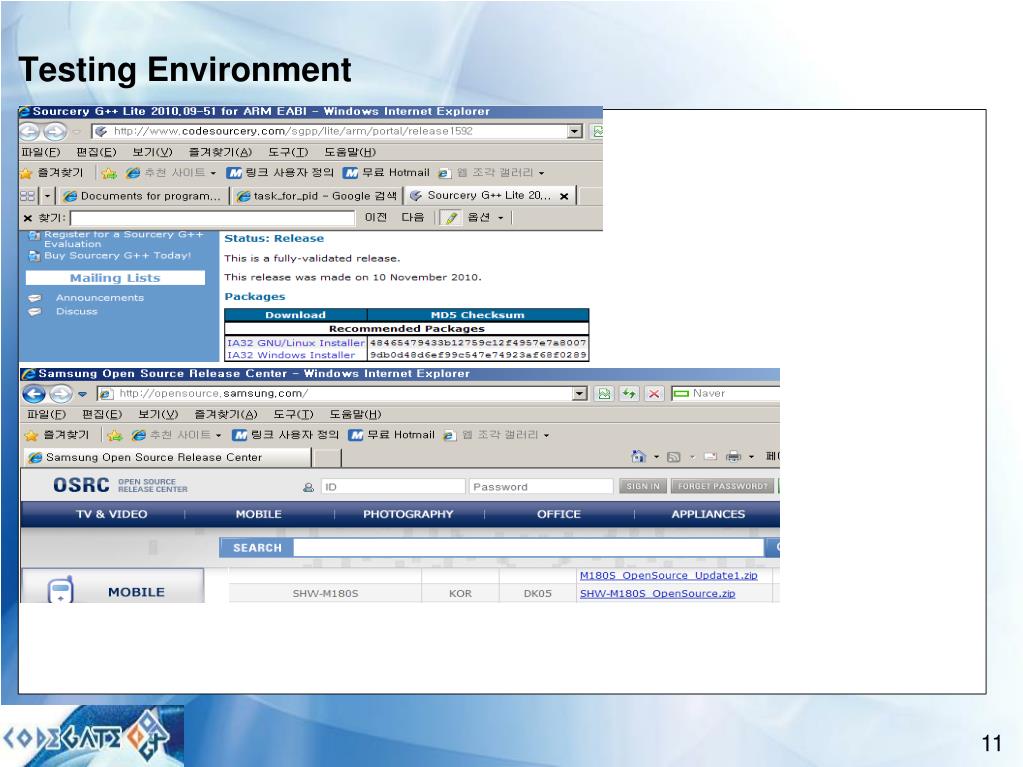Download SHW-M180S_OpenSource.zip
1023x767 pixels.
click(657, 594)
